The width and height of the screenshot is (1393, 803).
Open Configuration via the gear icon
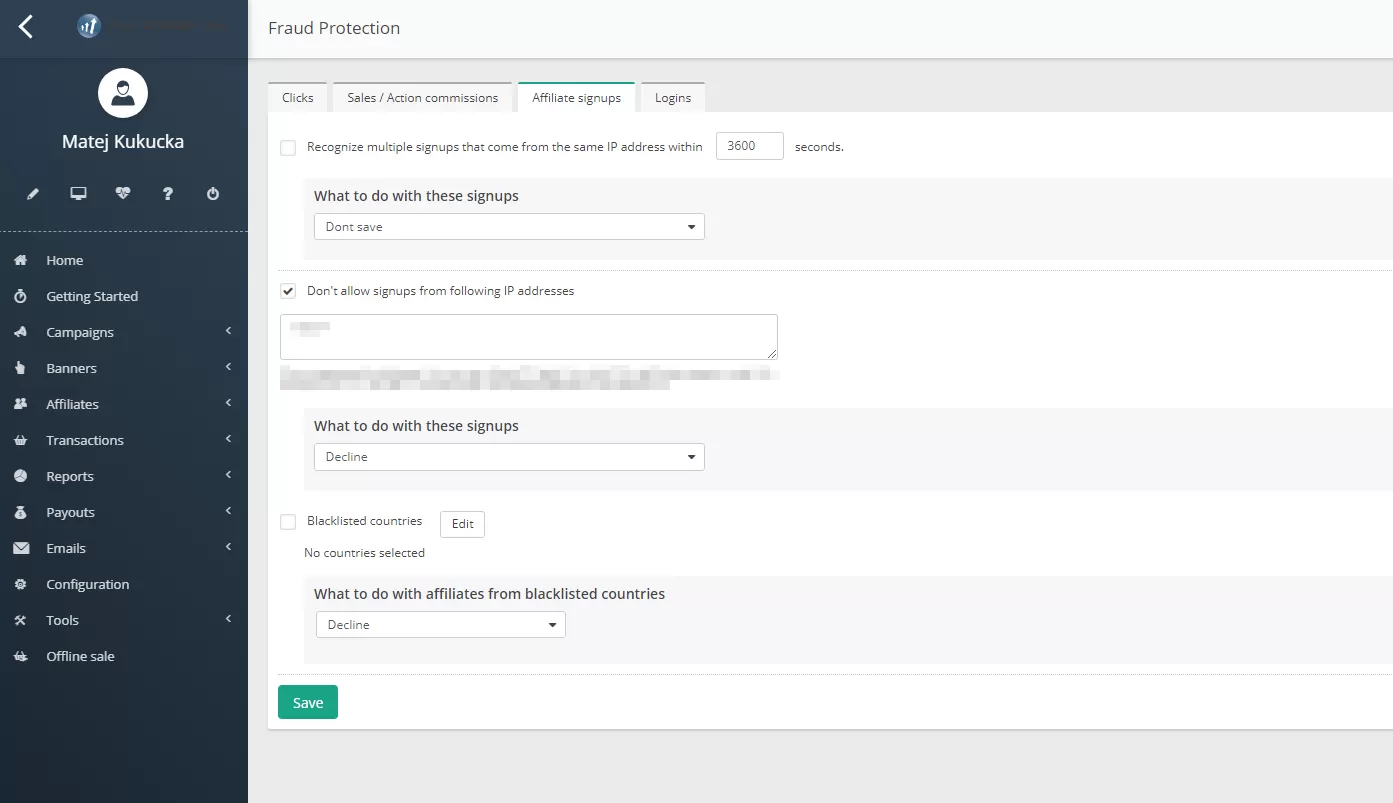[x=20, y=584]
